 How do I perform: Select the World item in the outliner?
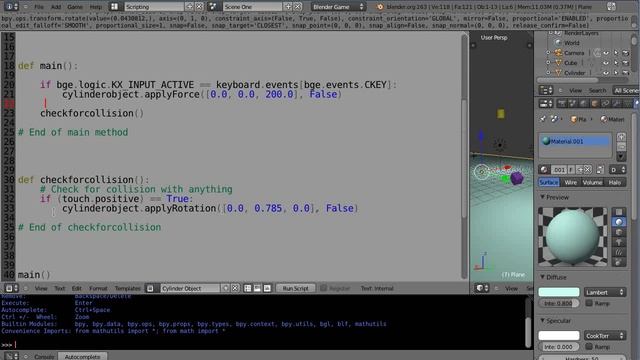(572, 43)
